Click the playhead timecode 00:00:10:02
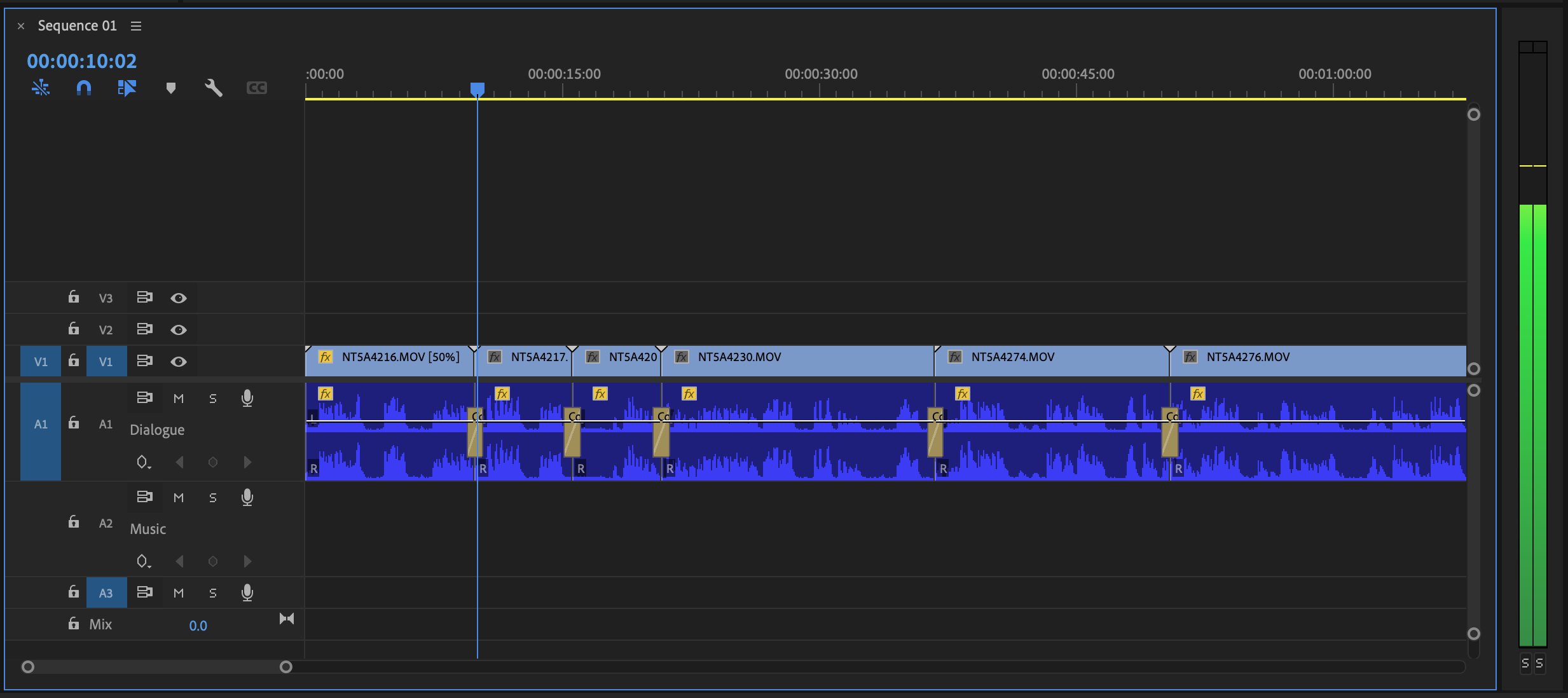Image resolution: width=1568 pixels, height=698 pixels. [82, 61]
